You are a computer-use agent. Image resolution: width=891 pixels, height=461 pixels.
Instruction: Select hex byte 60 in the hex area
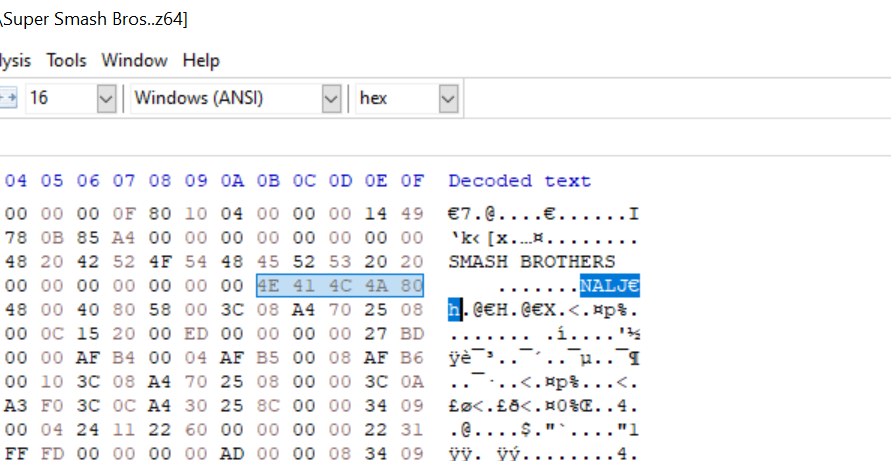[x=196, y=430]
